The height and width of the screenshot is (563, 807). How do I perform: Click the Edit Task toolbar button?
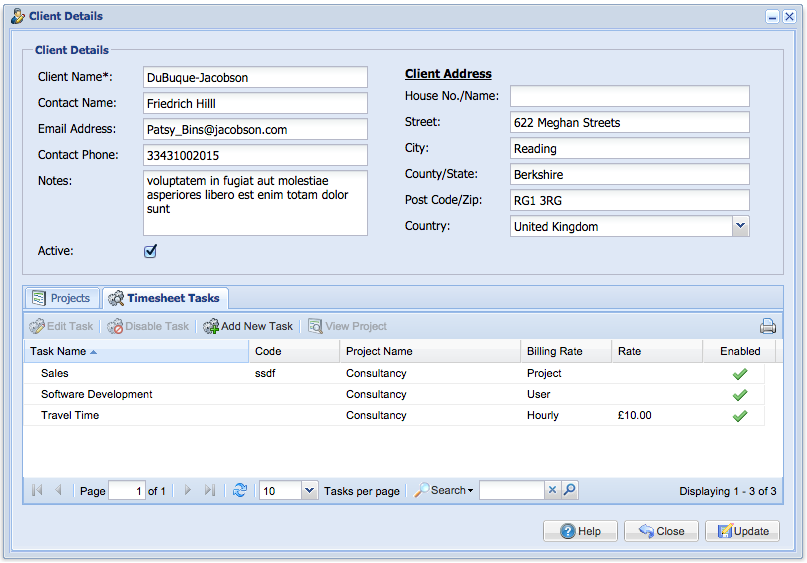(x=61, y=326)
